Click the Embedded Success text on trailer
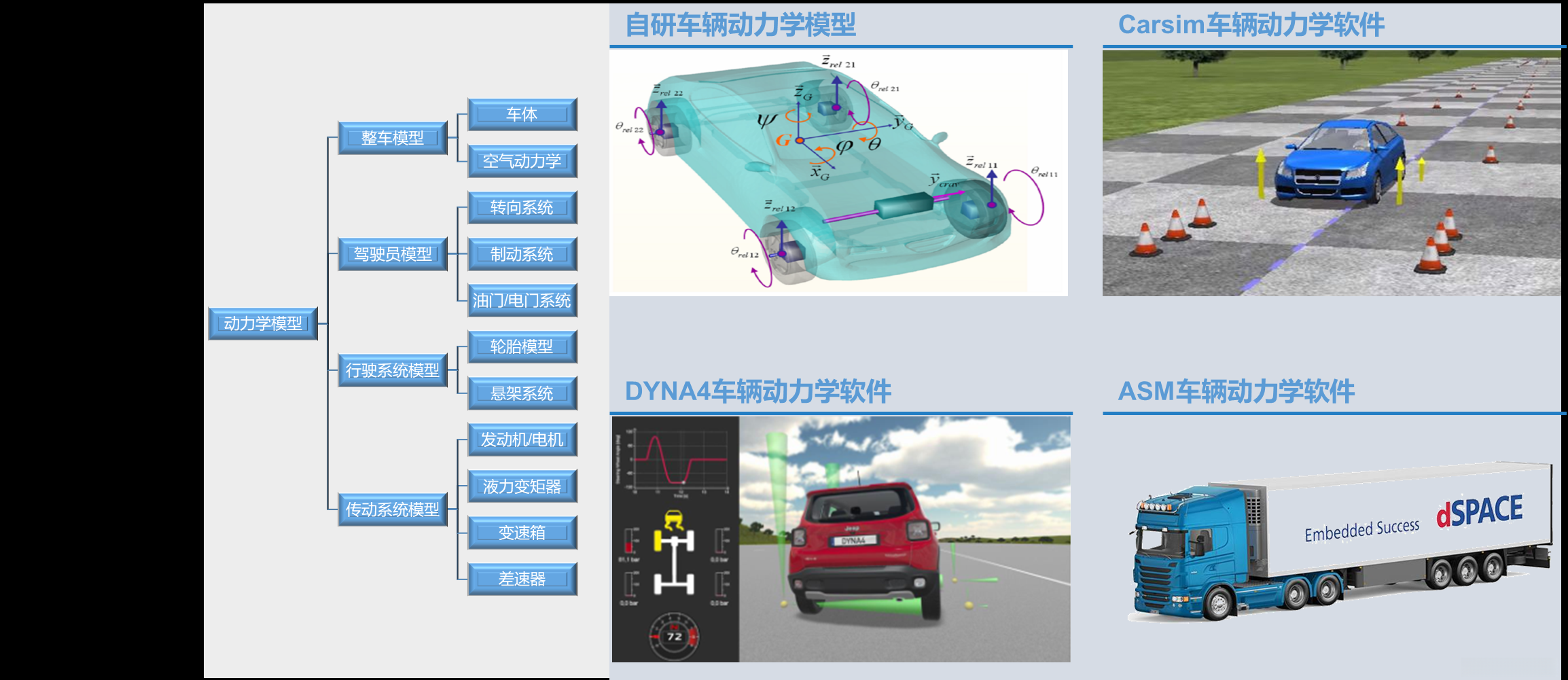Viewport: 1568px width, 680px height. pyautogui.click(x=1361, y=530)
